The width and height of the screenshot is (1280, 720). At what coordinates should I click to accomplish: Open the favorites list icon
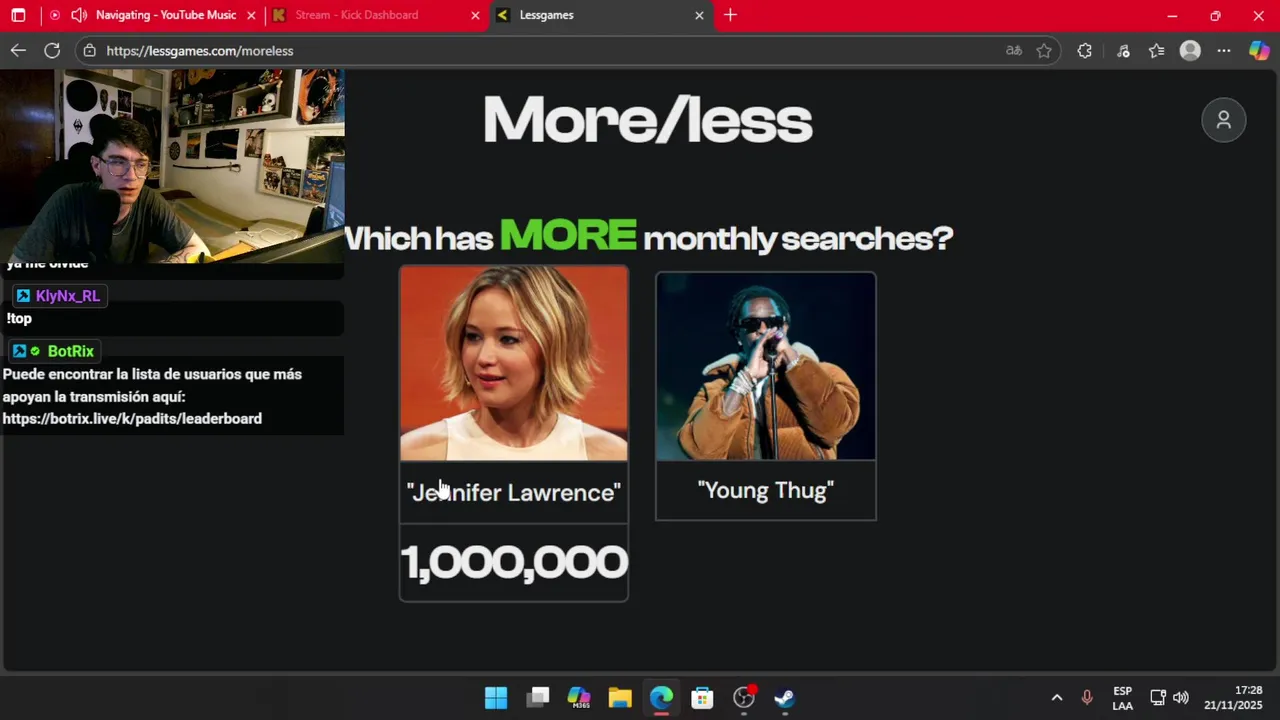(x=1156, y=50)
